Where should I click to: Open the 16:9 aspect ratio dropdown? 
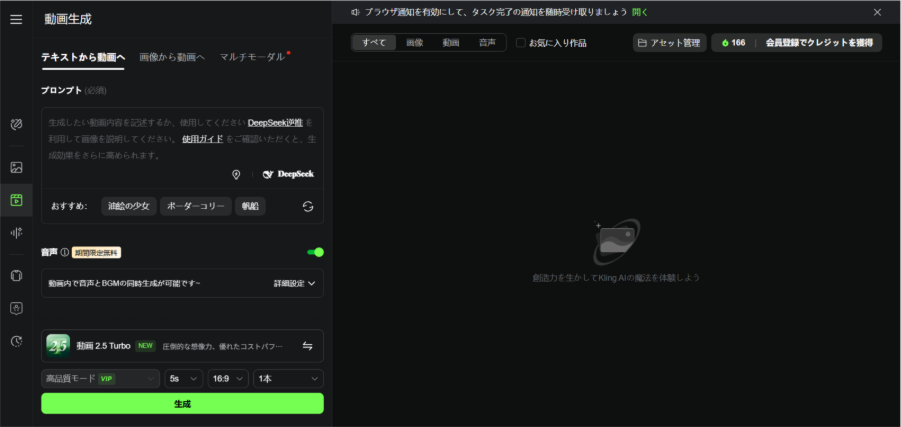(x=228, y=379)
